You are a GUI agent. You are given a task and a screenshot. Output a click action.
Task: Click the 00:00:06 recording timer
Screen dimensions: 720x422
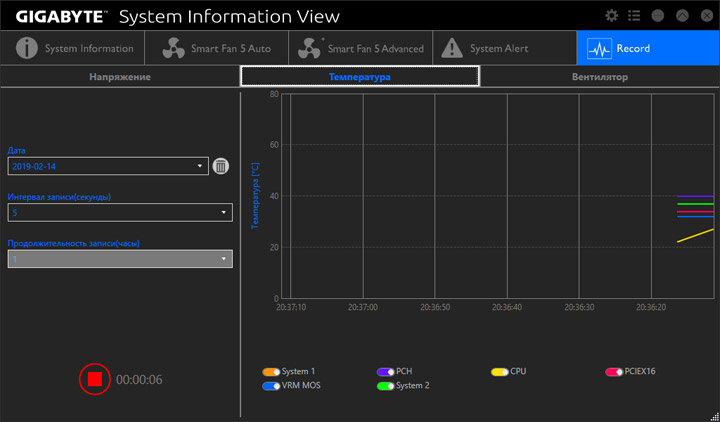click(x=139, y=380)
